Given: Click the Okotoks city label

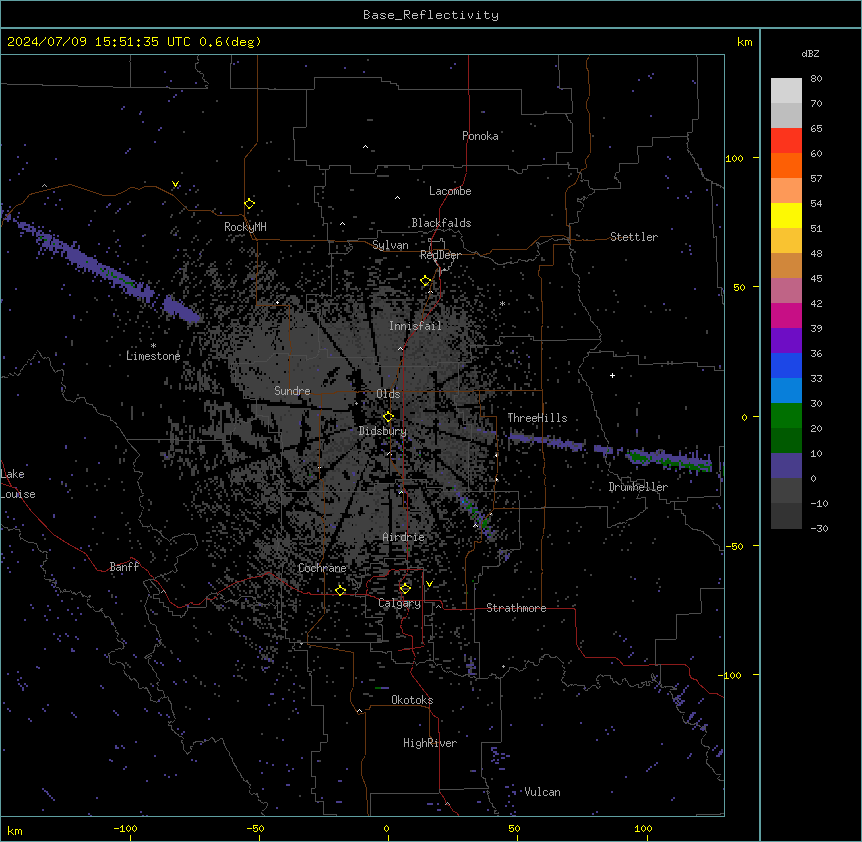Looking at the screenshot, I should point(412,700).
